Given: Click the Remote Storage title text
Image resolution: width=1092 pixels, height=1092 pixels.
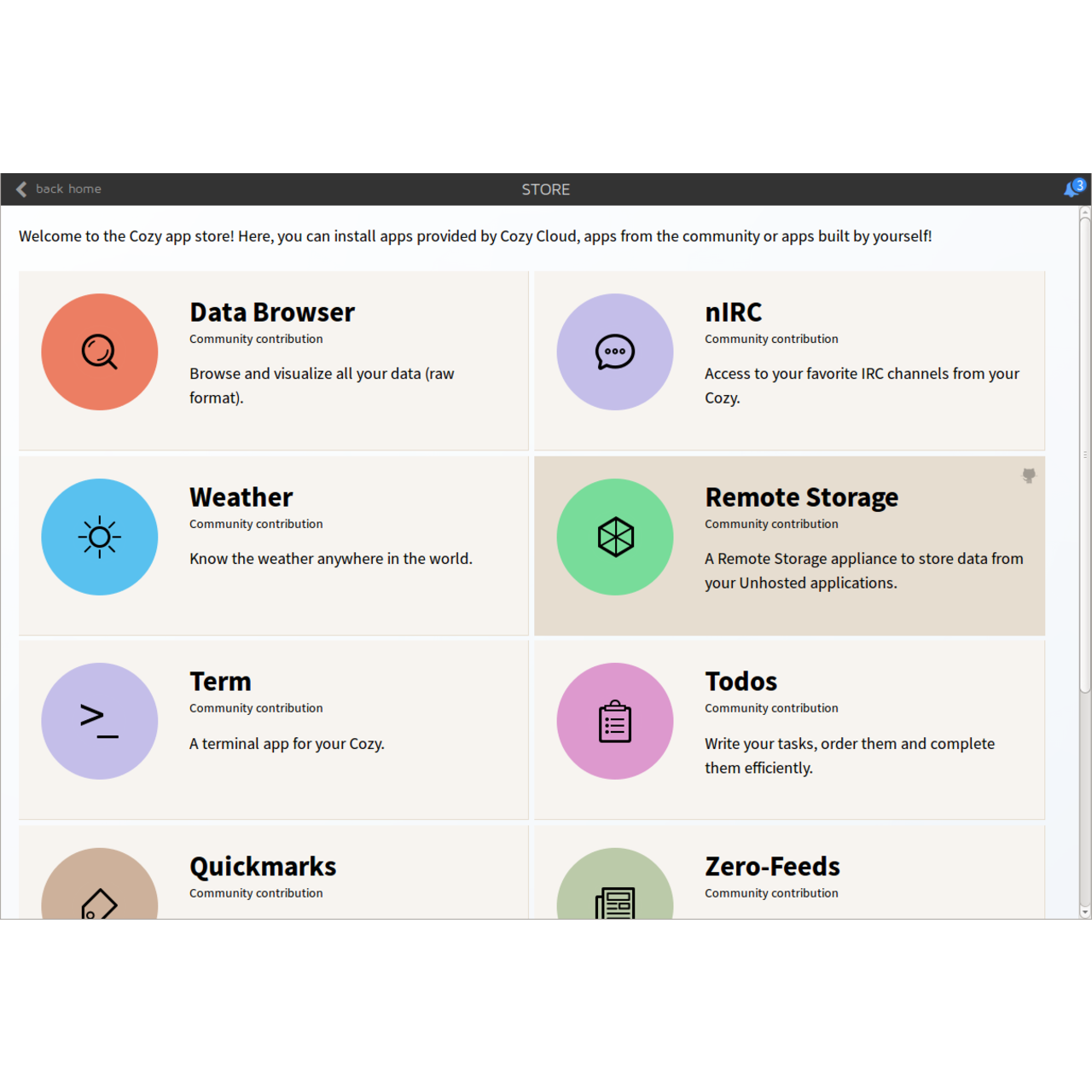Looking at the screenshot, I should click(x=801, y=497).
